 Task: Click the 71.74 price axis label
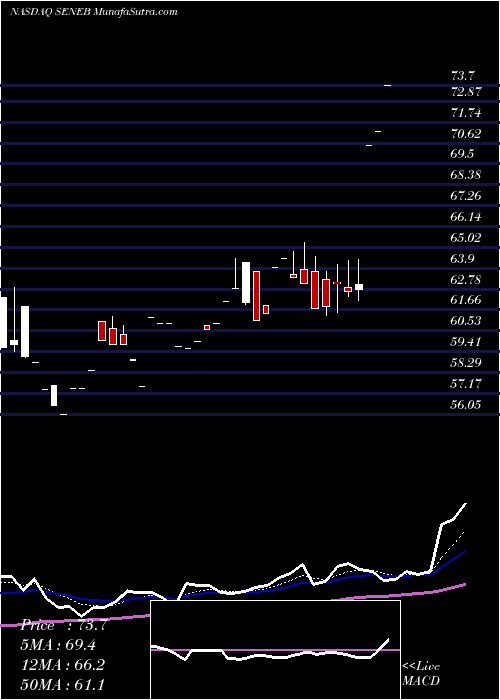point(467,113)
